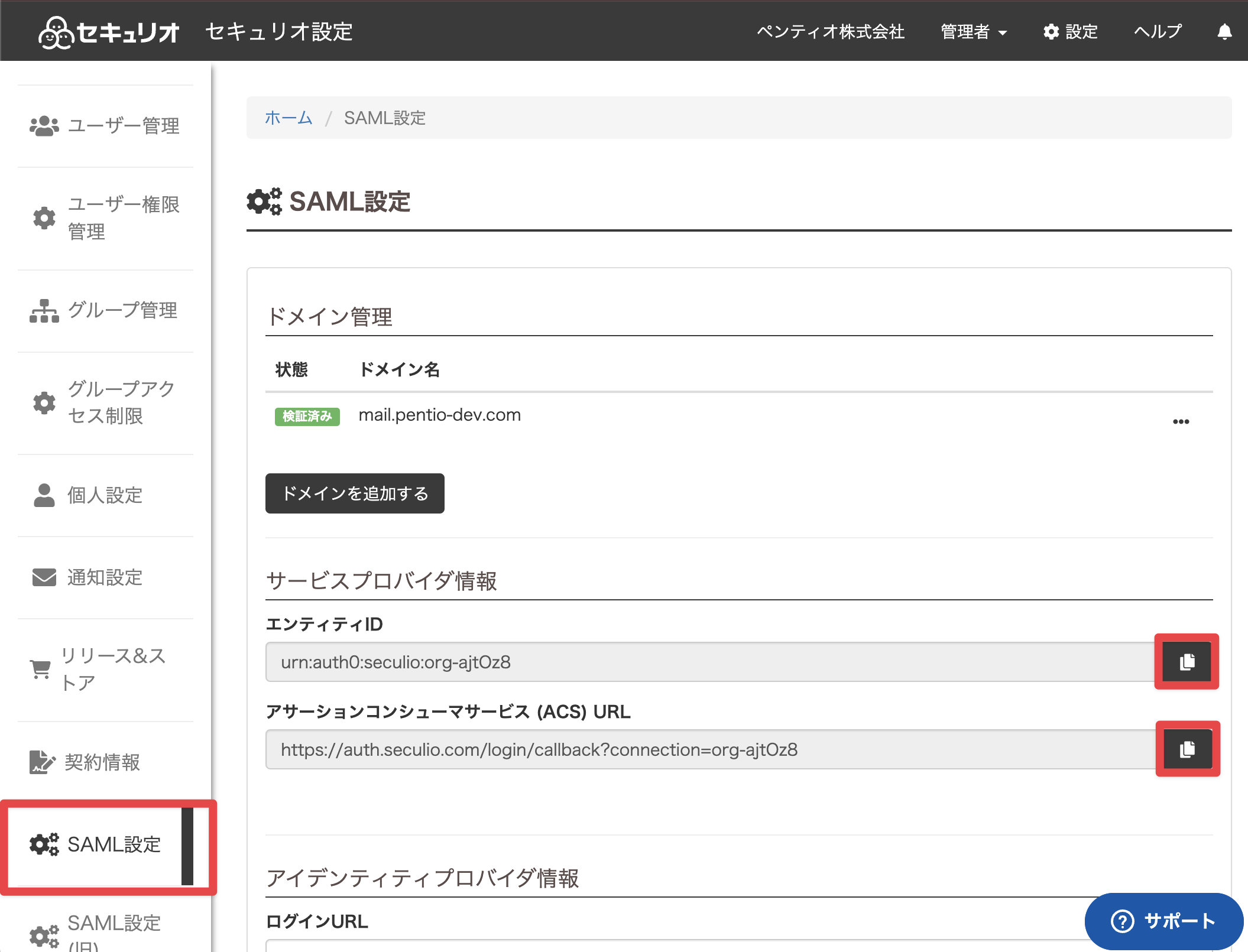Select the mail.pentio-dev.com domain name

click(440, 415)
